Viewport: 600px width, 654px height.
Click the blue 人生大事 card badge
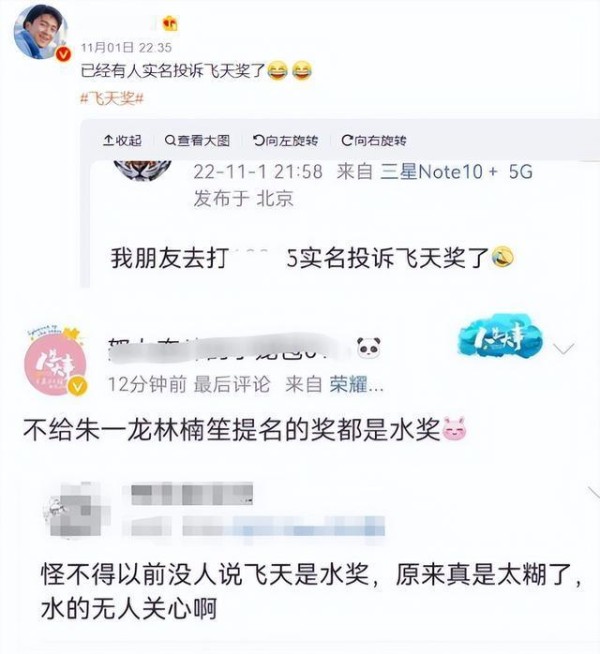(500, 336)
